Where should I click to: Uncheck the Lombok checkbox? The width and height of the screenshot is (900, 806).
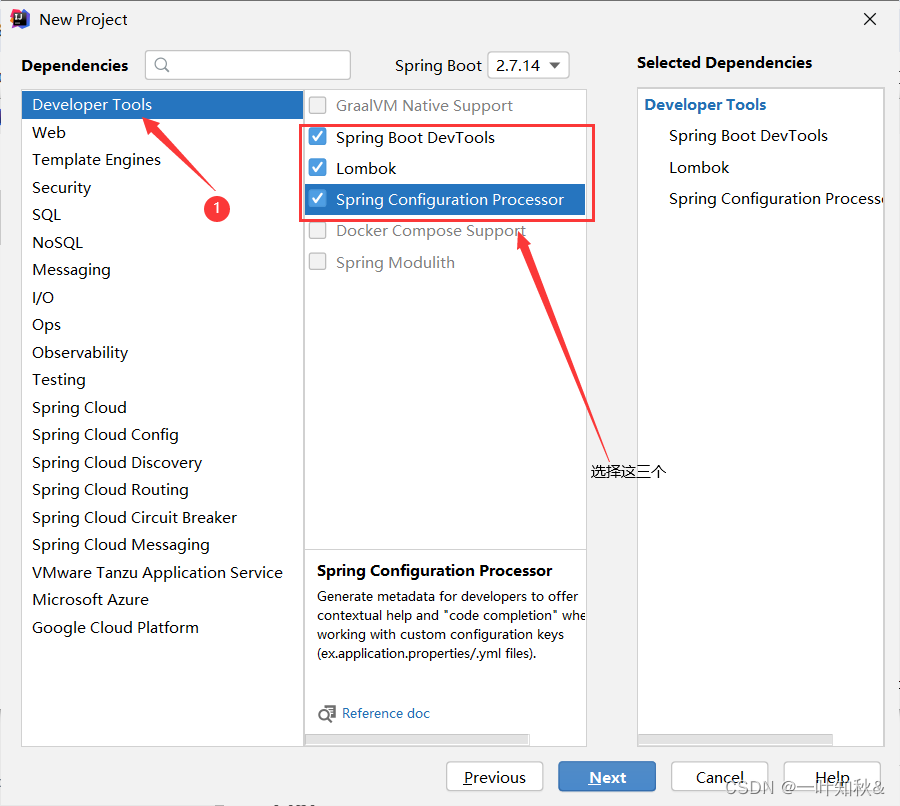[x=317, y=168]
